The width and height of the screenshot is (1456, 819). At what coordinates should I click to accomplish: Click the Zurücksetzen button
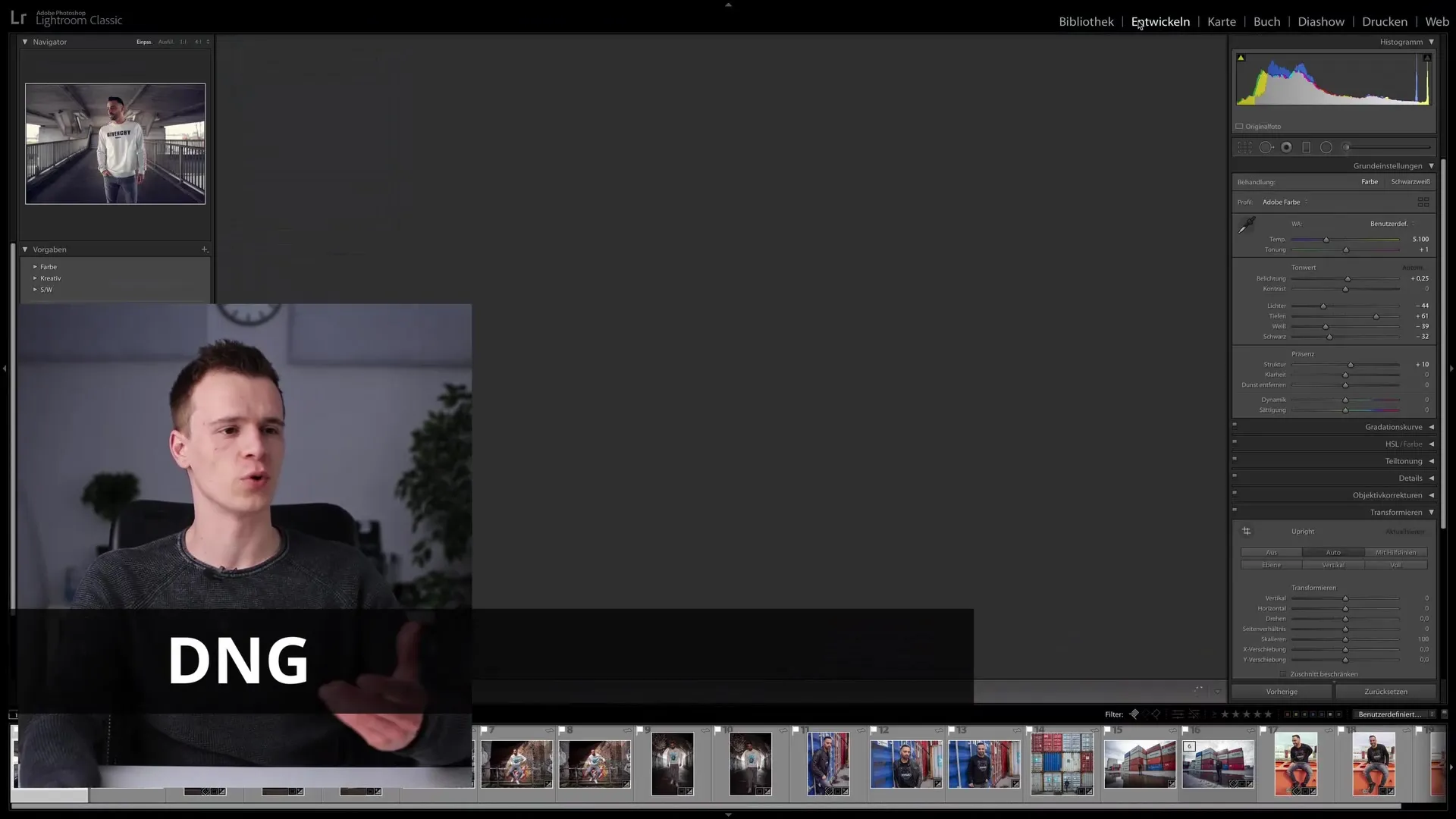tap(1385, 692)
